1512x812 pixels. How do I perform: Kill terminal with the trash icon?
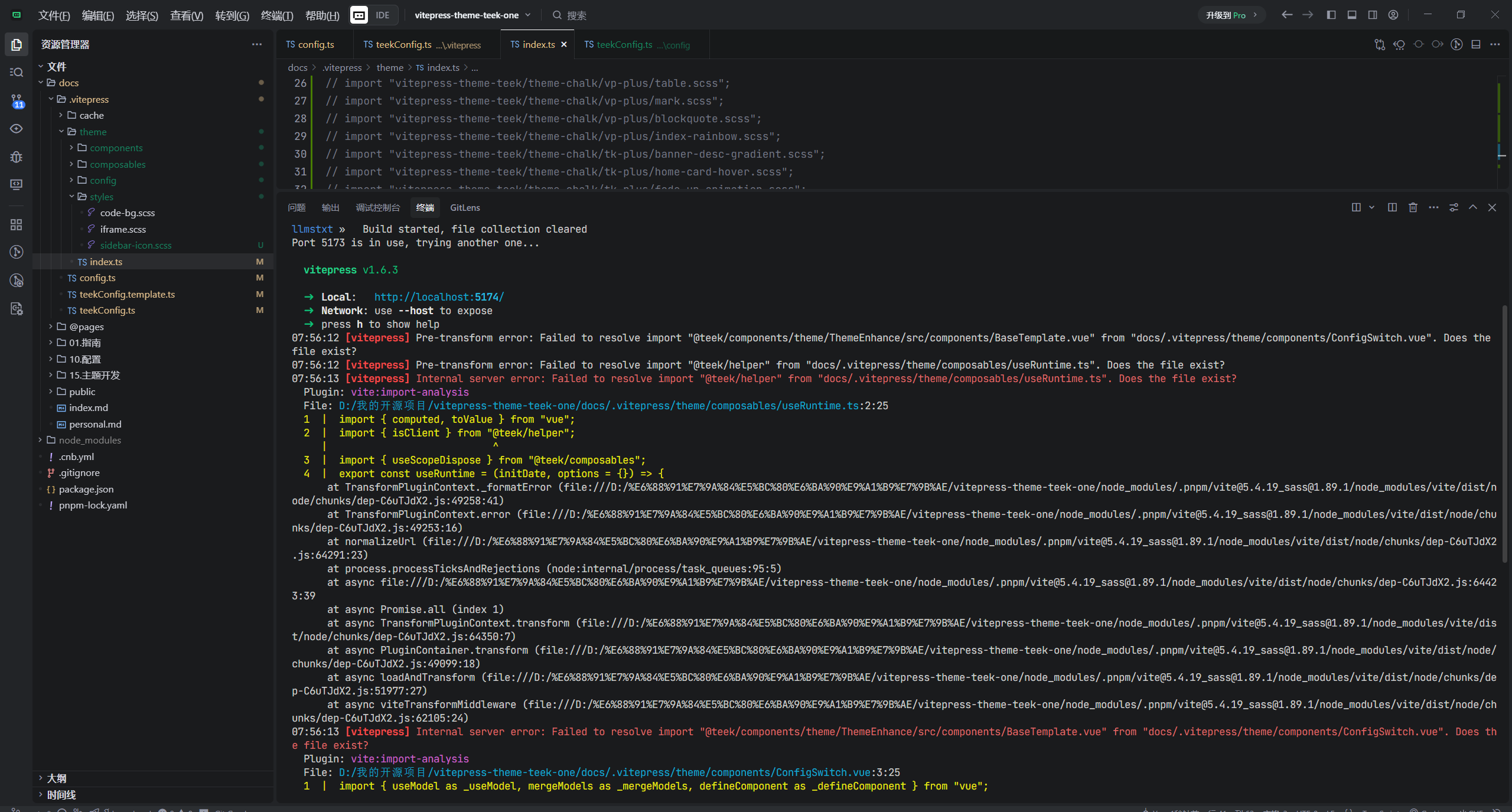(x=1413, y=207)
